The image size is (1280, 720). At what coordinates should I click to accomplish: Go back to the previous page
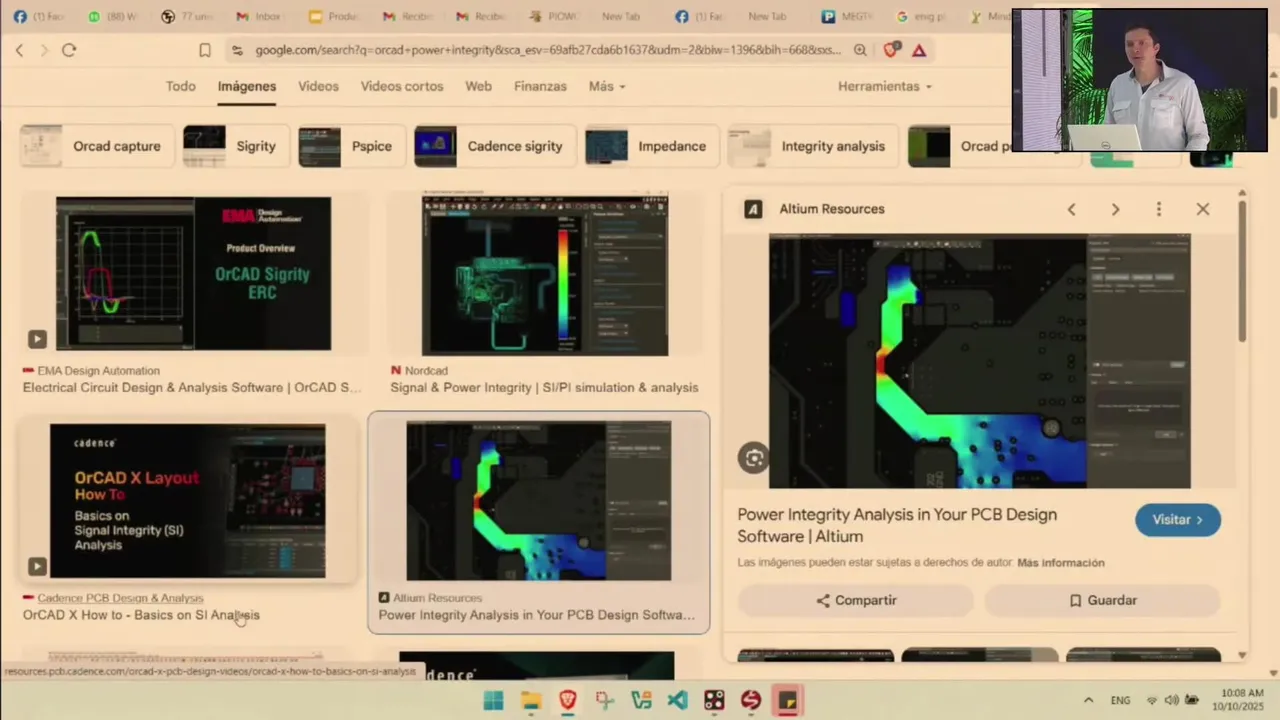(x=19, y=50)
